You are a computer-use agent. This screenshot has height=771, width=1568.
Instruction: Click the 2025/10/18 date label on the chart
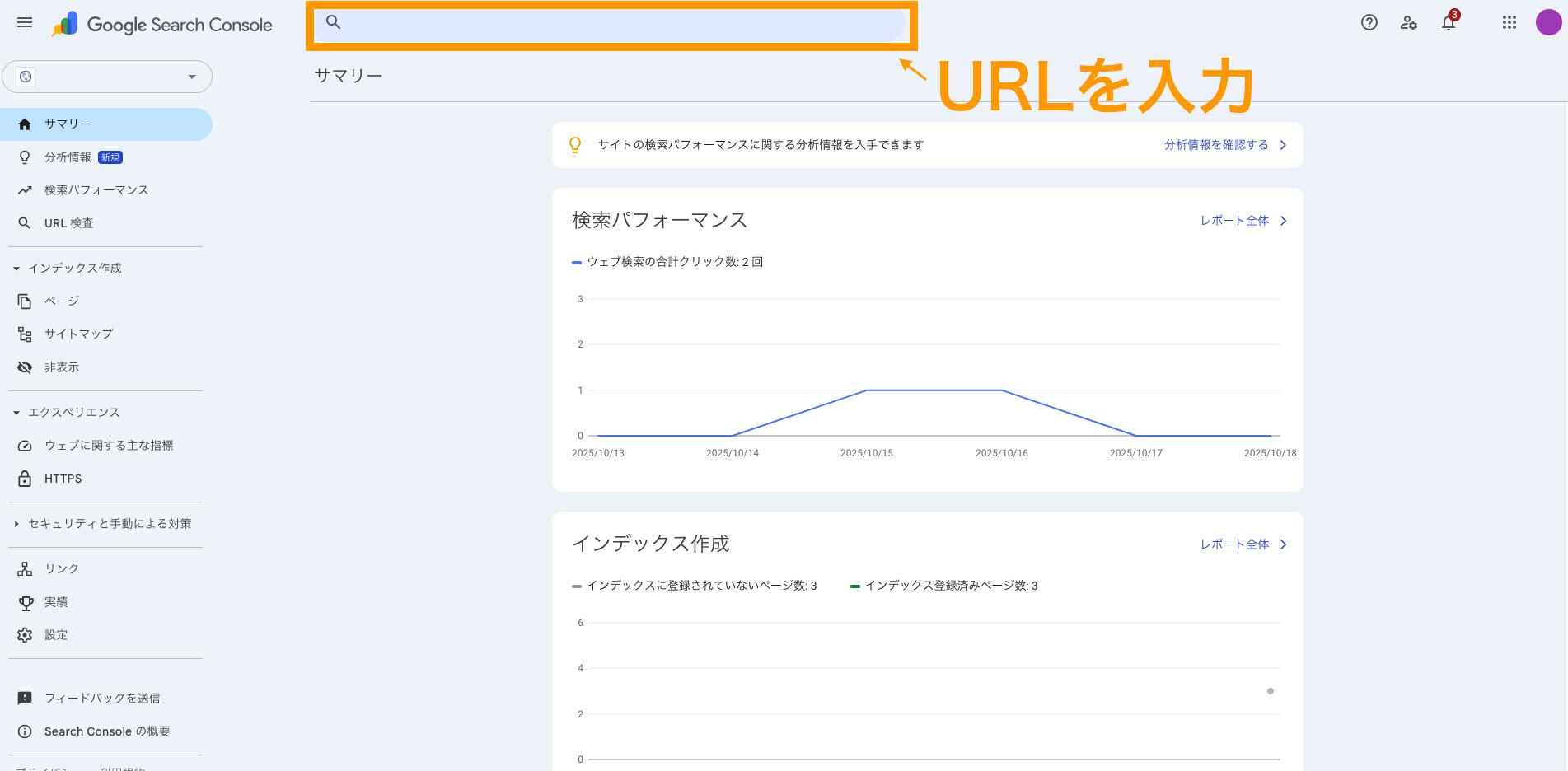[x=1271, y=453]
